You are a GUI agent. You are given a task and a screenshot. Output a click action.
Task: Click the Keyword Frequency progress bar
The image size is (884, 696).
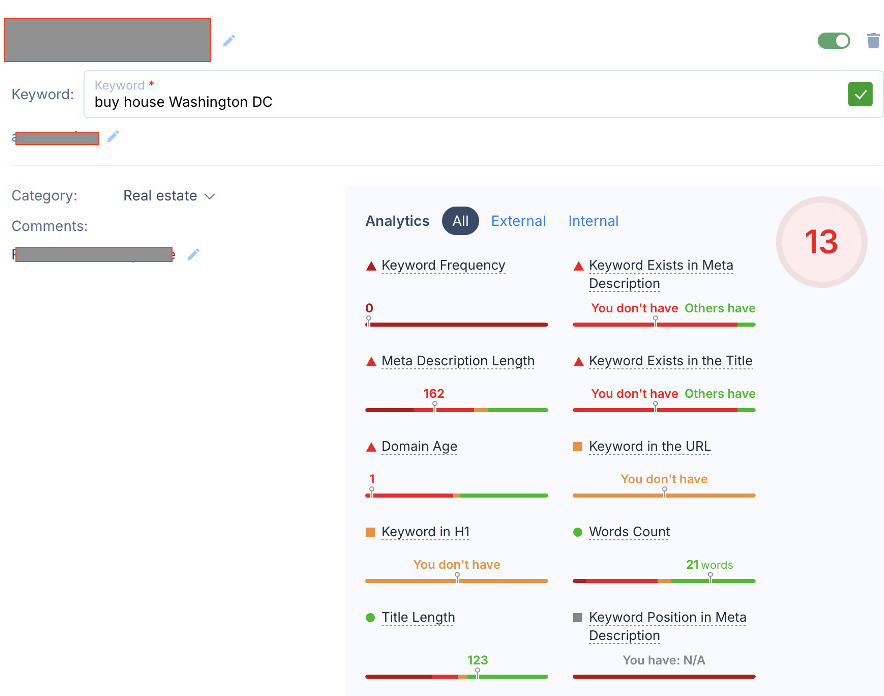(457, 325)
